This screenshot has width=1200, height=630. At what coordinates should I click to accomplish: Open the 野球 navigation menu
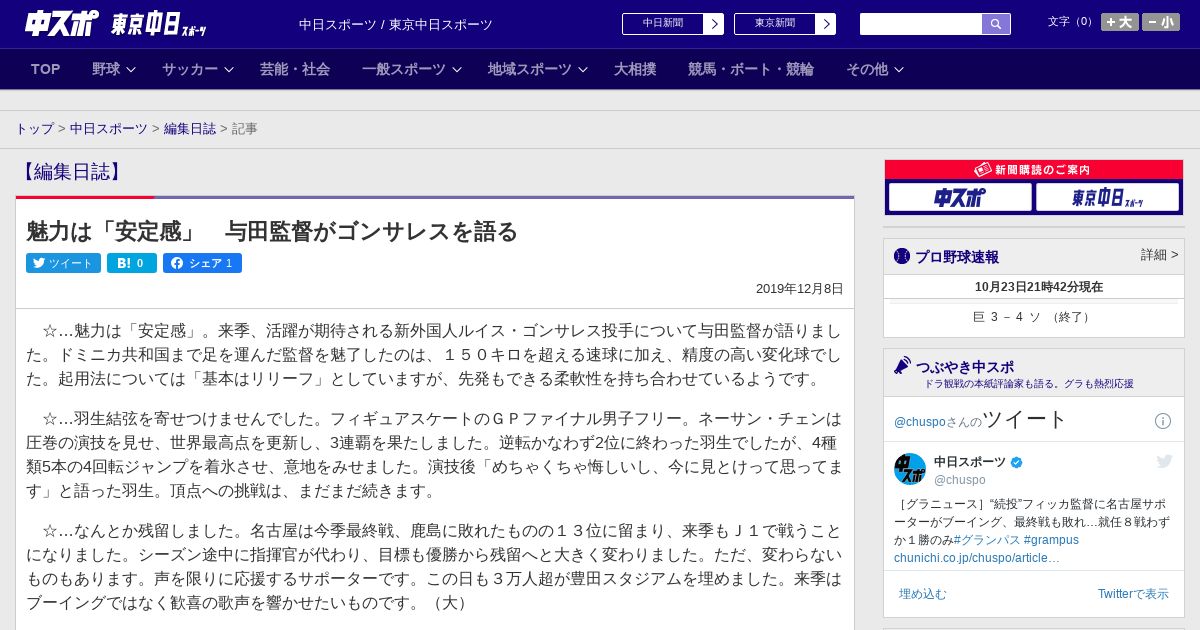(x=106, y=69)
